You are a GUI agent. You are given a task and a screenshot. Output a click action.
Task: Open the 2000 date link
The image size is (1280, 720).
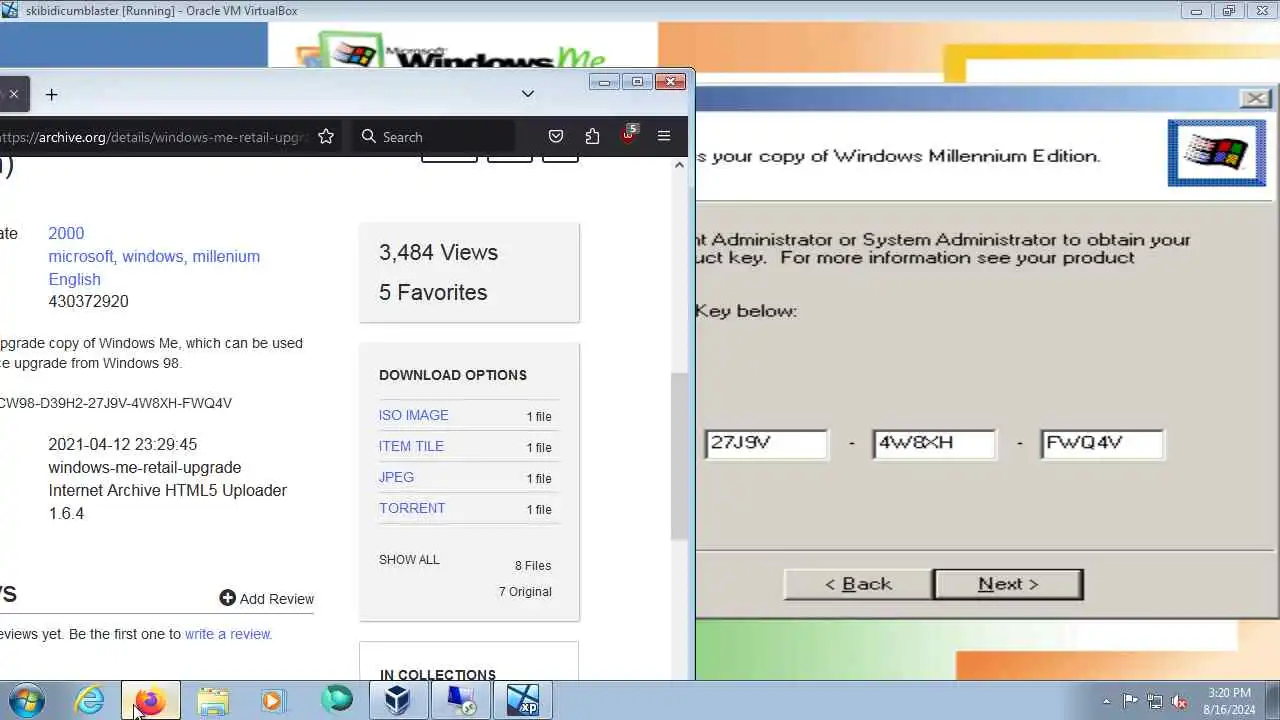point(66,233)
